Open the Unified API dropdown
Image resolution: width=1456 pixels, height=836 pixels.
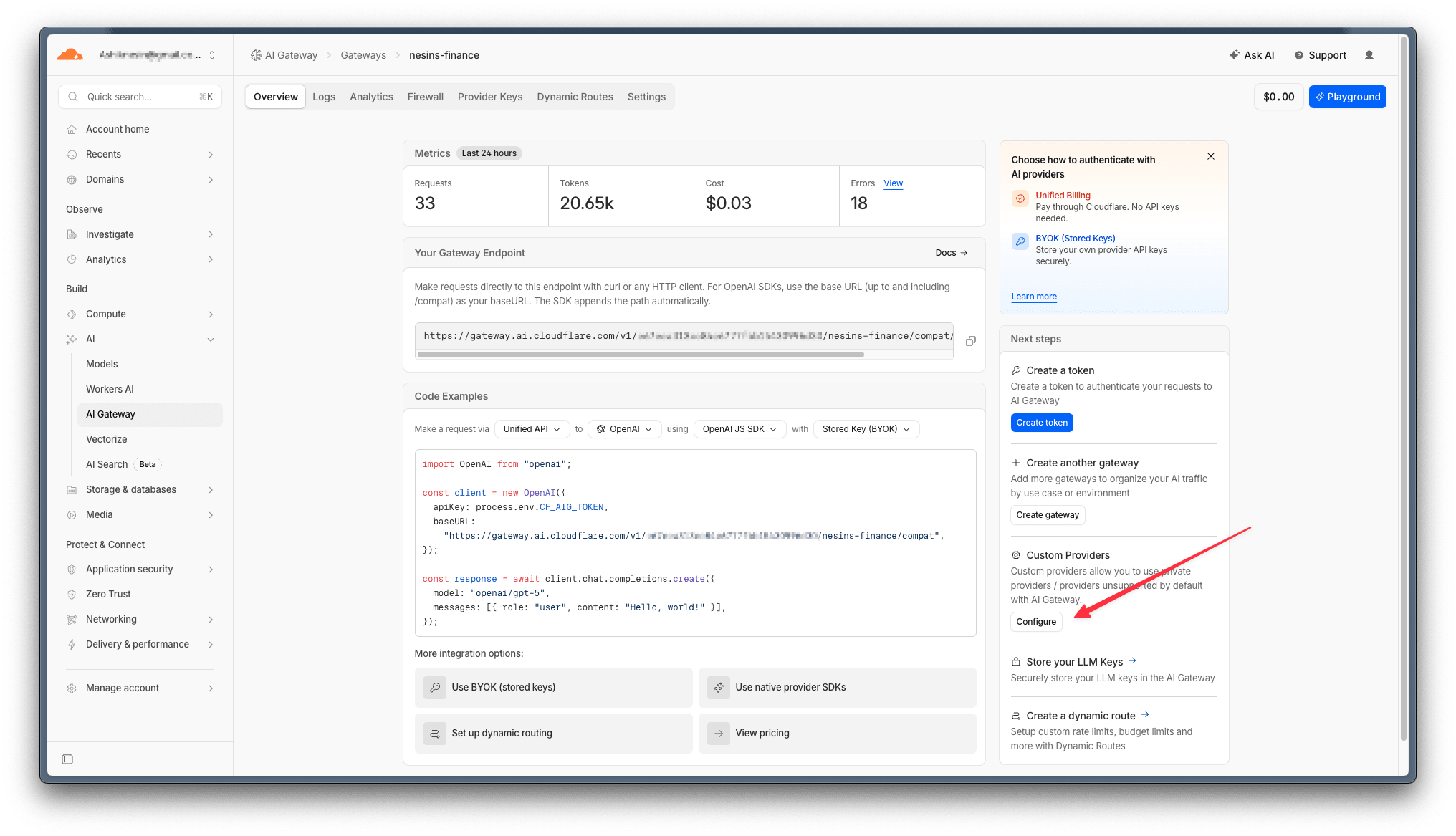point(532,429)
